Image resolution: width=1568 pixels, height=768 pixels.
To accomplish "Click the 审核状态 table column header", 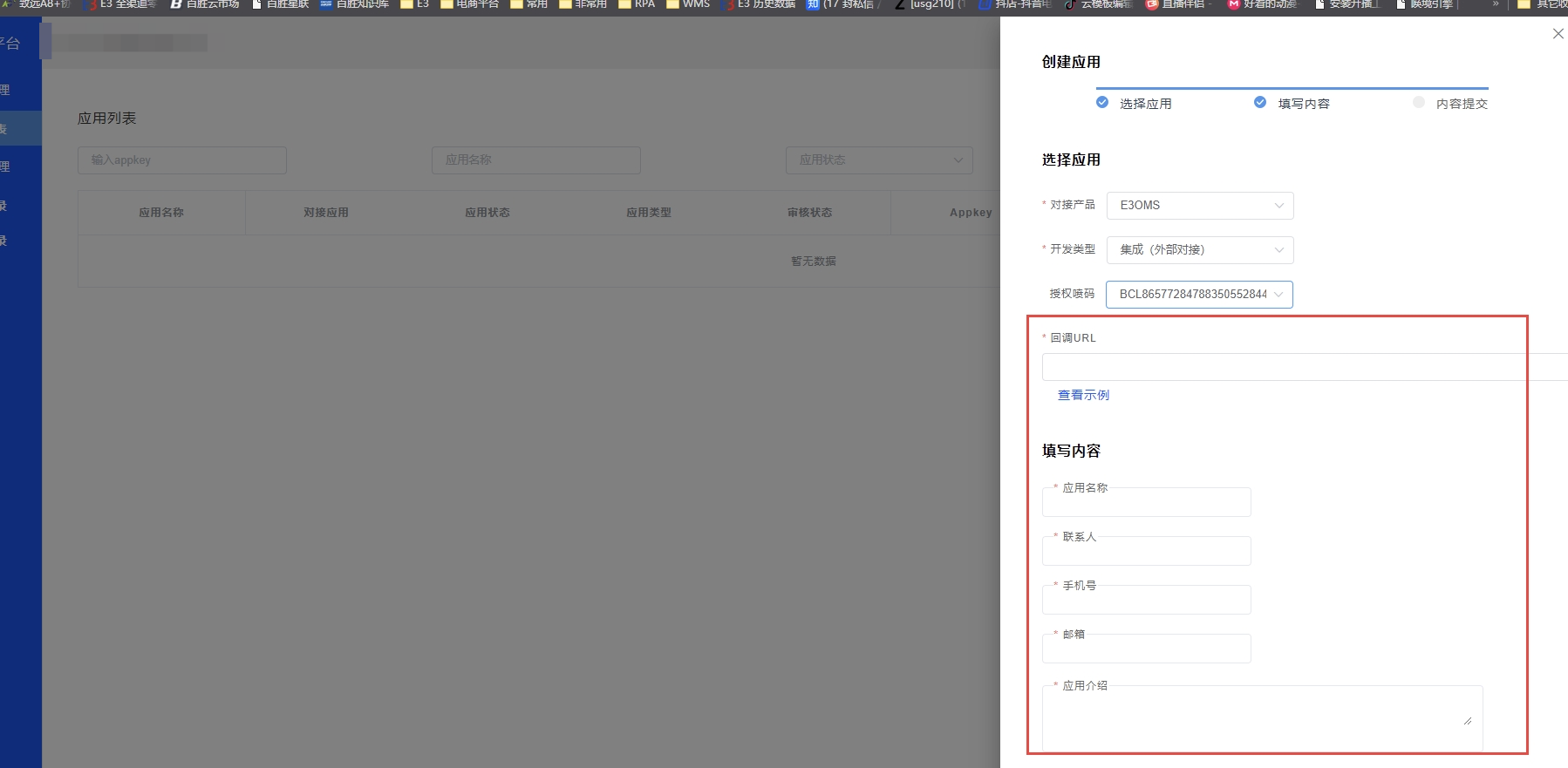I will [810, 213].
